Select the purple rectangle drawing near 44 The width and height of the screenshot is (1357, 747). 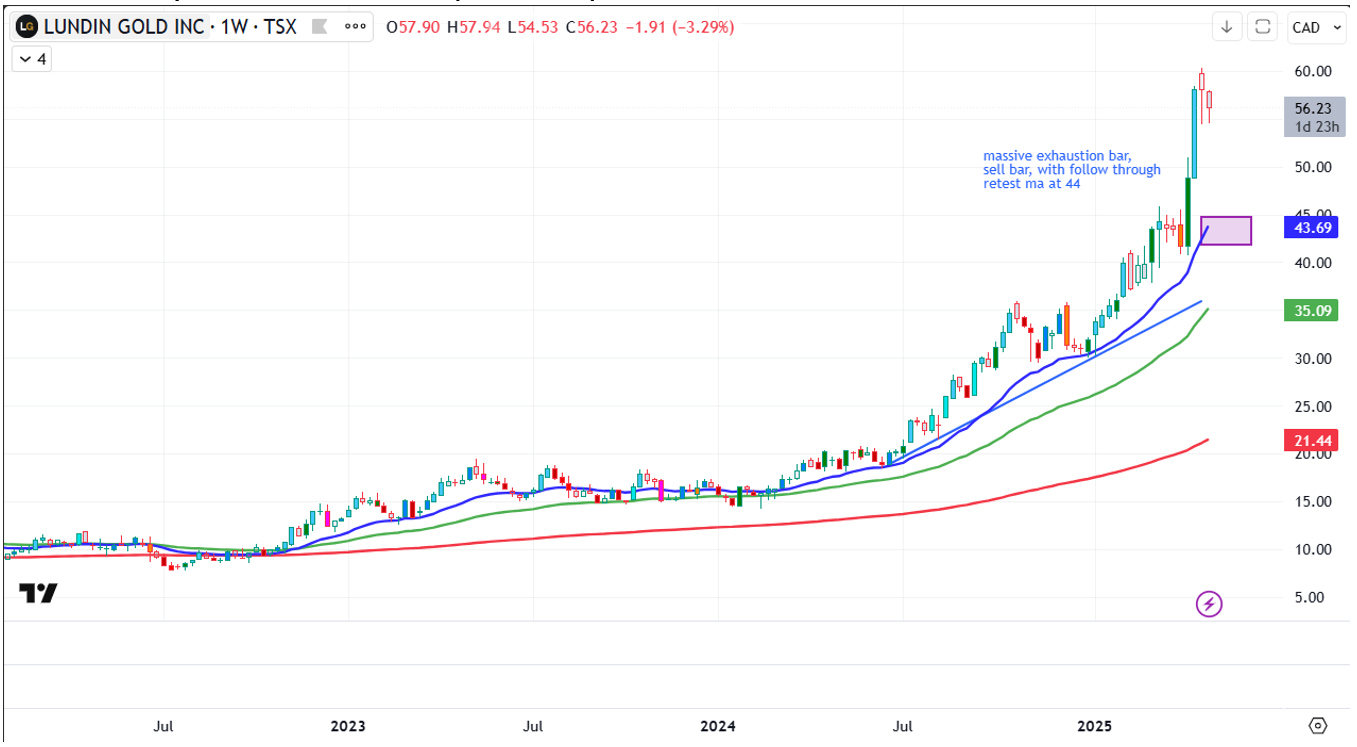(x=1226, y=230)
